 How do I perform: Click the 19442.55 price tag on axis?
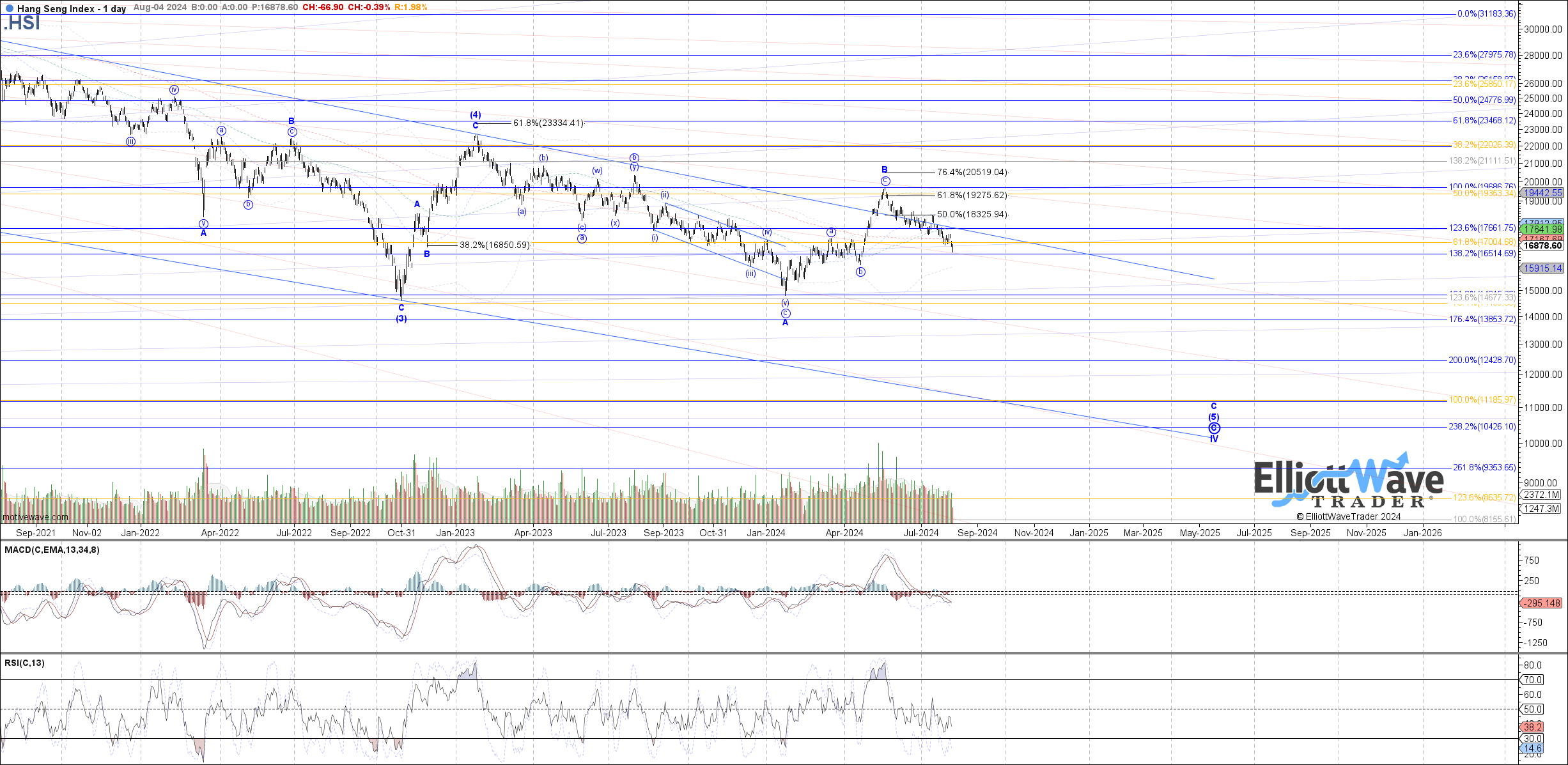1541,192
